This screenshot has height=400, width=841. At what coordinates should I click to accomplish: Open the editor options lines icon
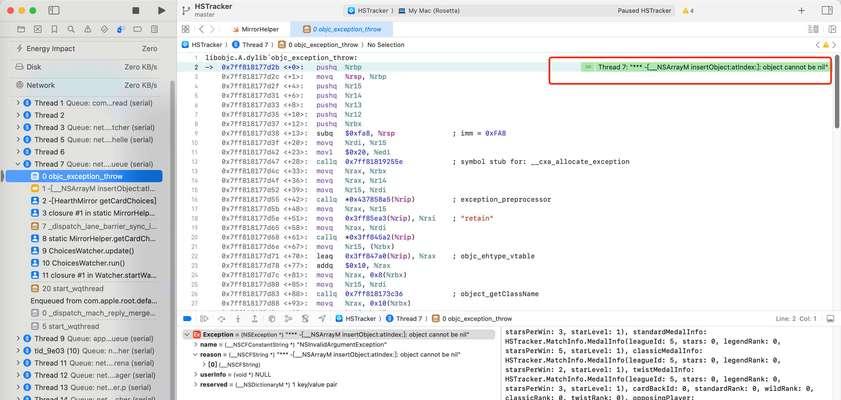(x=813, y=29)
